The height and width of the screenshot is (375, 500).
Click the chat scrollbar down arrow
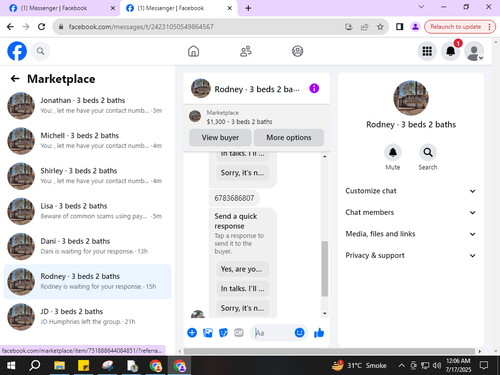click(325, 313)
